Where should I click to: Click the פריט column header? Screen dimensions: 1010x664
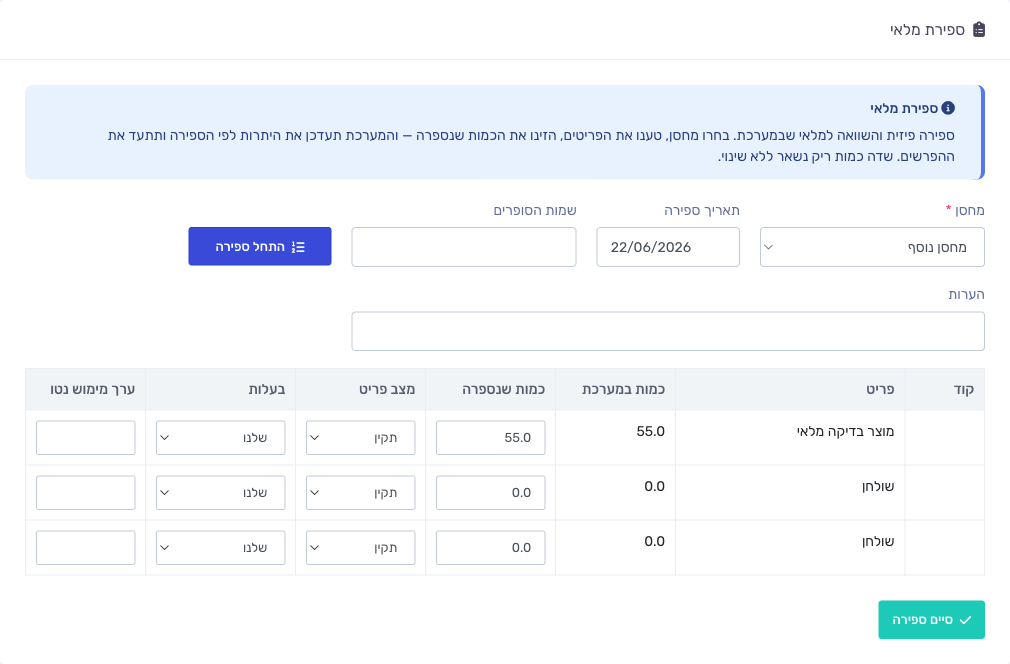coord(880,389)
